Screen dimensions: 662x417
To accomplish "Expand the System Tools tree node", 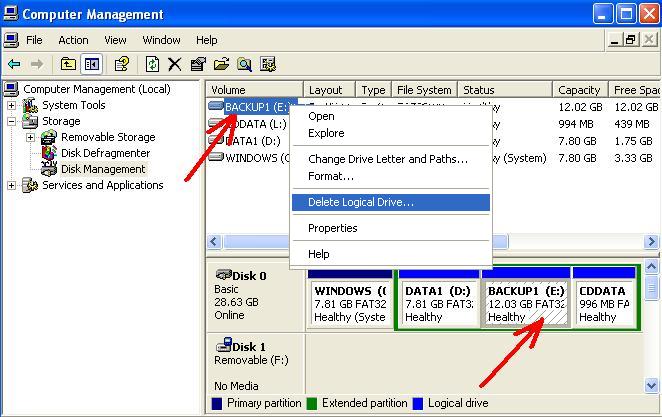I will [x=12, y=105].
